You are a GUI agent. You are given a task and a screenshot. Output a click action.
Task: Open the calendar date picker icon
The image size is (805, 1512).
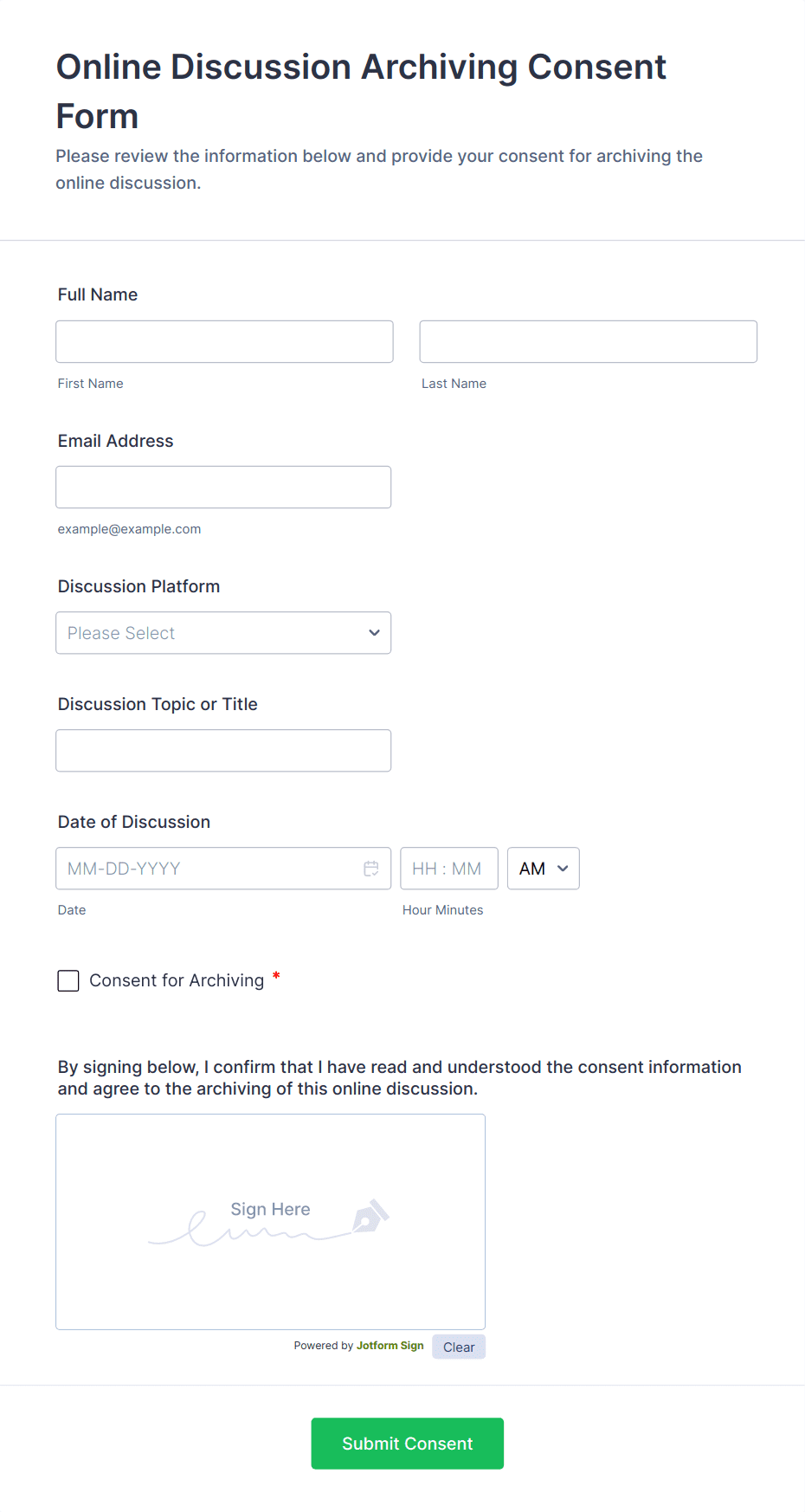[x=371, y=869]
